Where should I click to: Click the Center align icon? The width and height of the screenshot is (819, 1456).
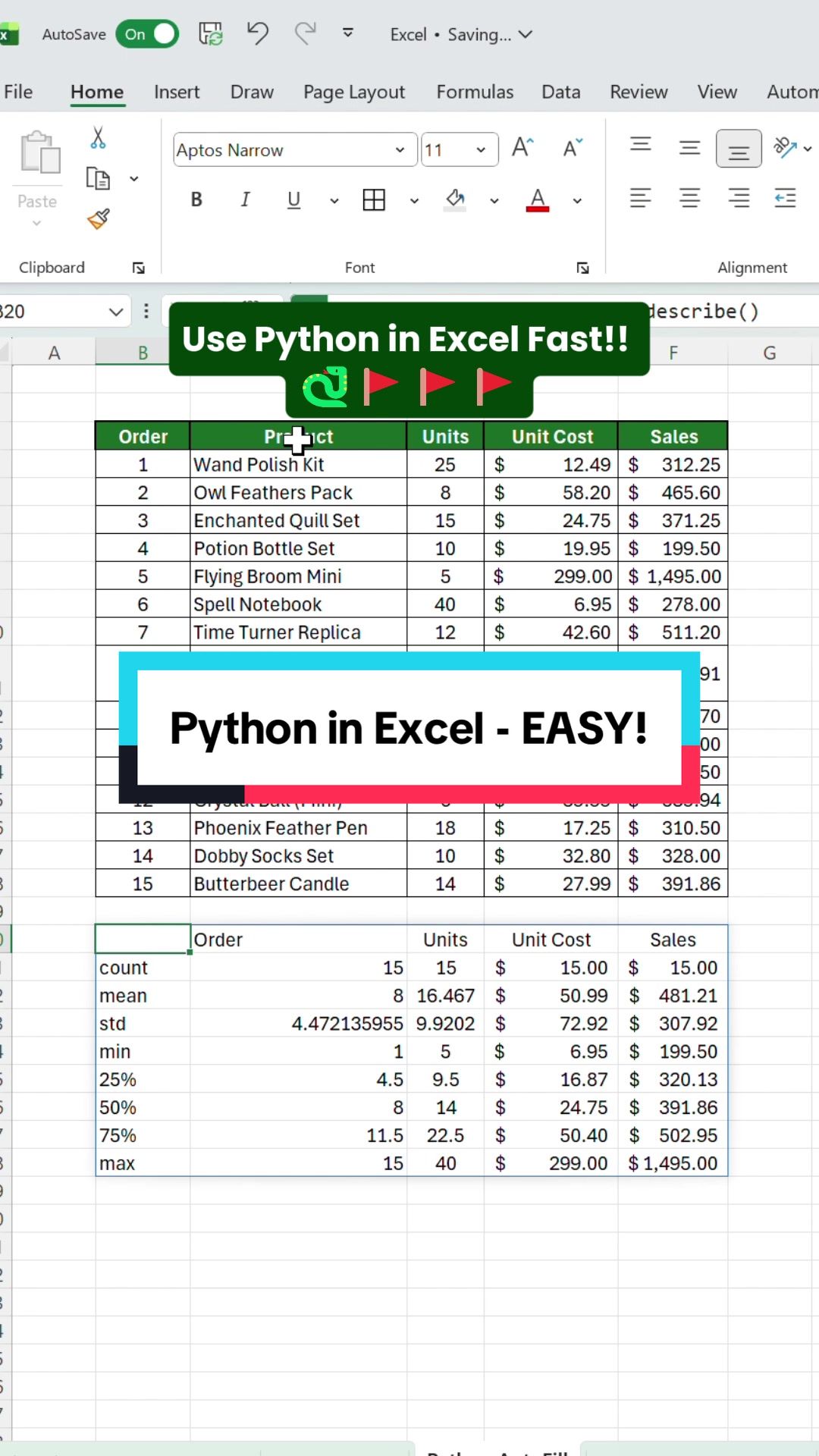689,199
